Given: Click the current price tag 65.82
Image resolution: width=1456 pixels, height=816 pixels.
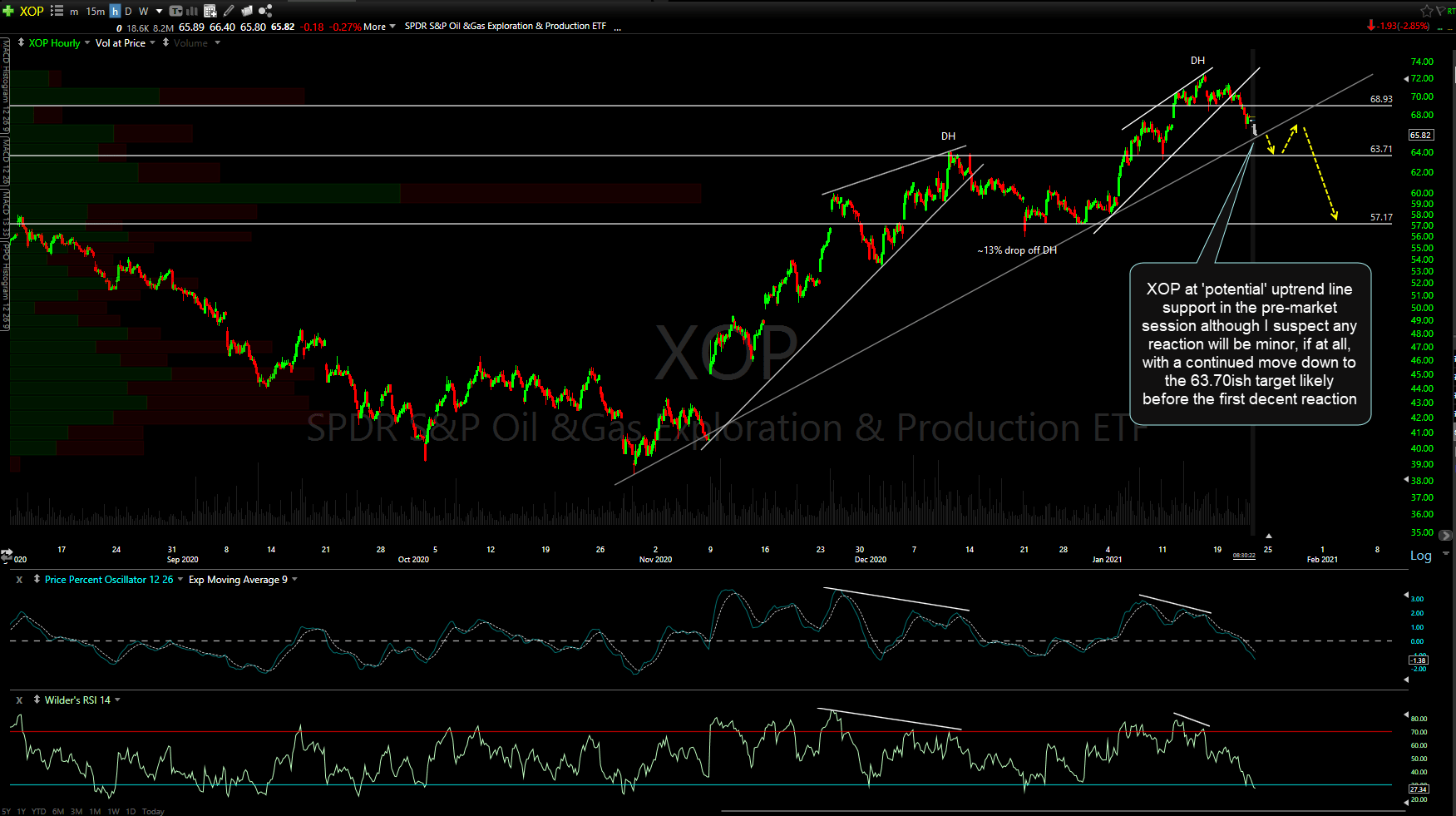Looking at the screenshot, I should 1420,135.
